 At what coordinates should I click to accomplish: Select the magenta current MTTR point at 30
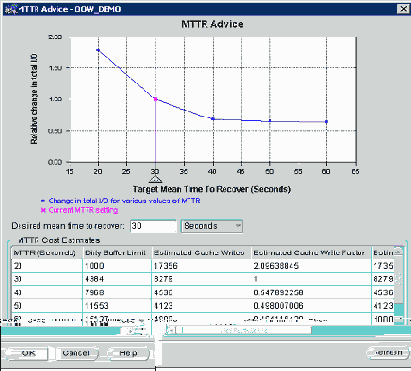[155, 99]
